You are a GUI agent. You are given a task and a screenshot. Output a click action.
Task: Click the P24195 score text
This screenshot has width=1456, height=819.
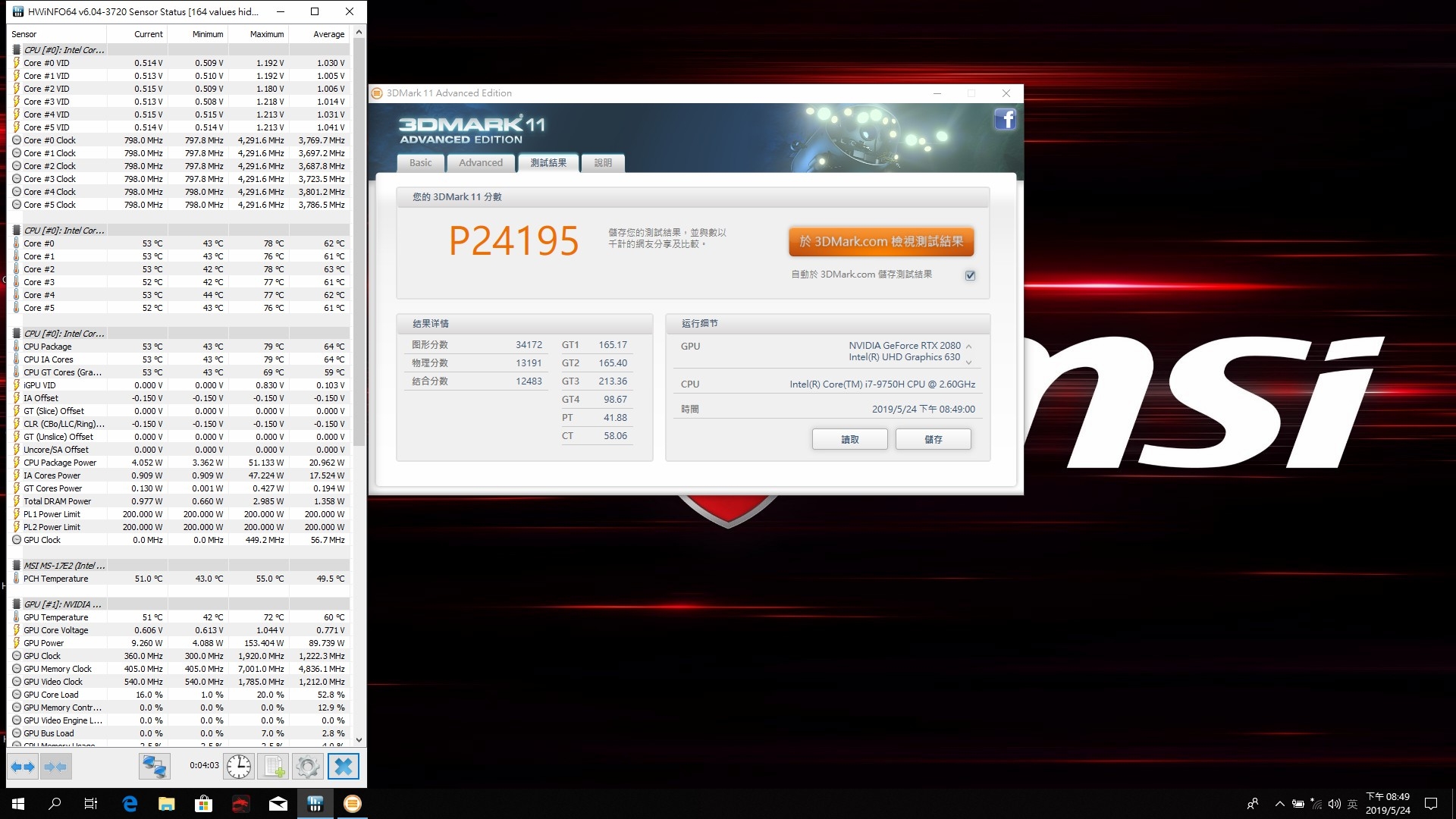pyautogui.click(x=513, y=241)
